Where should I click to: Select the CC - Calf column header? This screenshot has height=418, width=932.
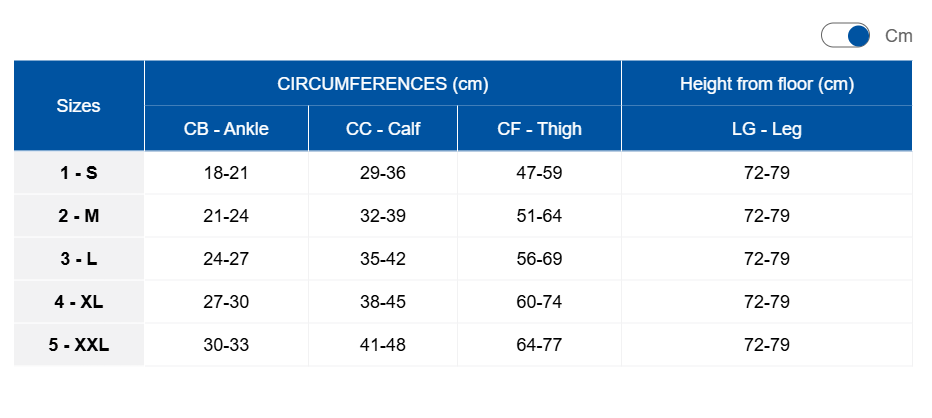pos(383,128)
